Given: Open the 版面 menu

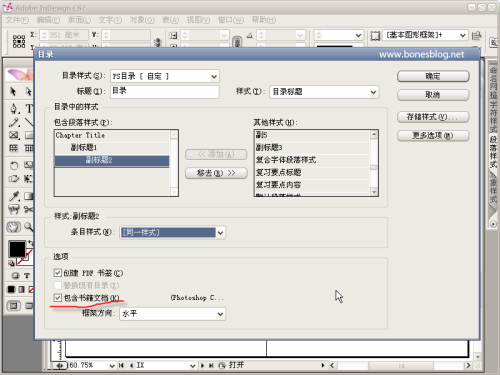Looking at the screenshot, I should pyautogui.click(x=79, y=20).
